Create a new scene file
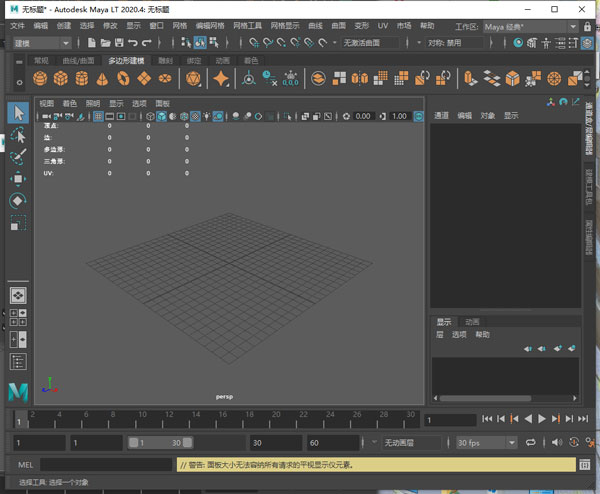Viewport: 600px width, 494px height. (91, 42)
